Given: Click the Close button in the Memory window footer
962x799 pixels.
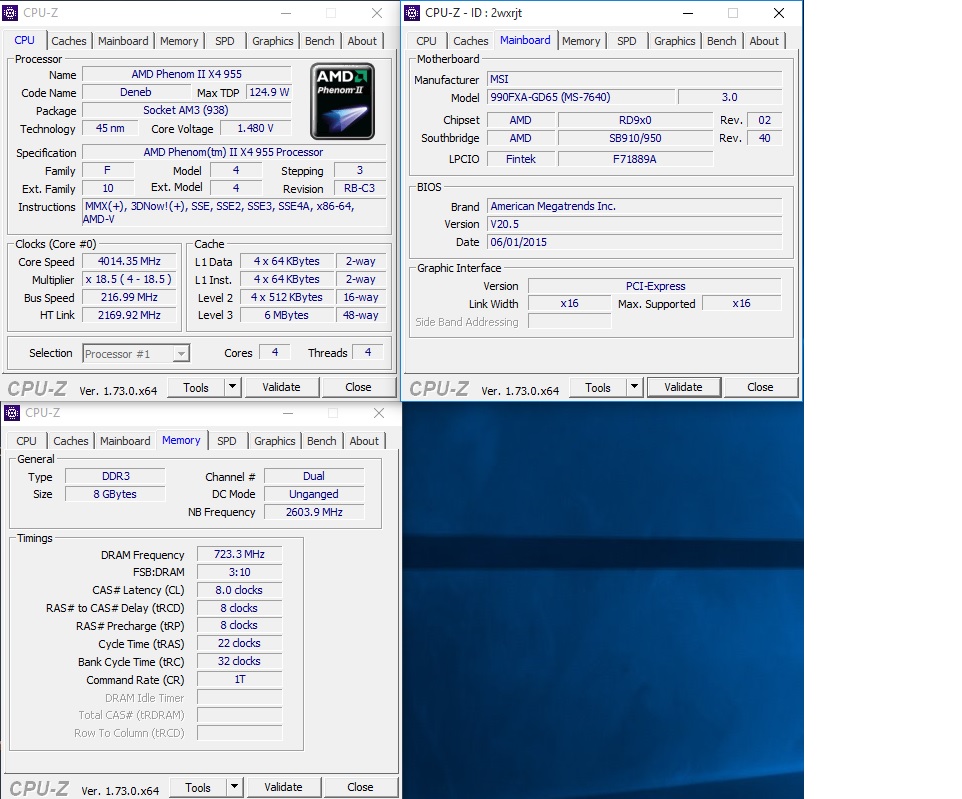Looking at the screenshot, I should (360, 788).
